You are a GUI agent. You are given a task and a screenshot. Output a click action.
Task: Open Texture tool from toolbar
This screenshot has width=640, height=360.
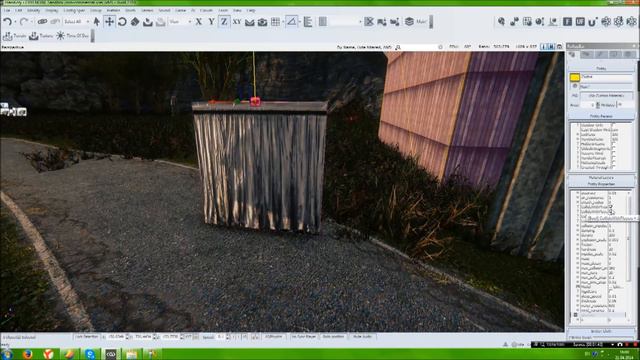click(x=41, y=36)
